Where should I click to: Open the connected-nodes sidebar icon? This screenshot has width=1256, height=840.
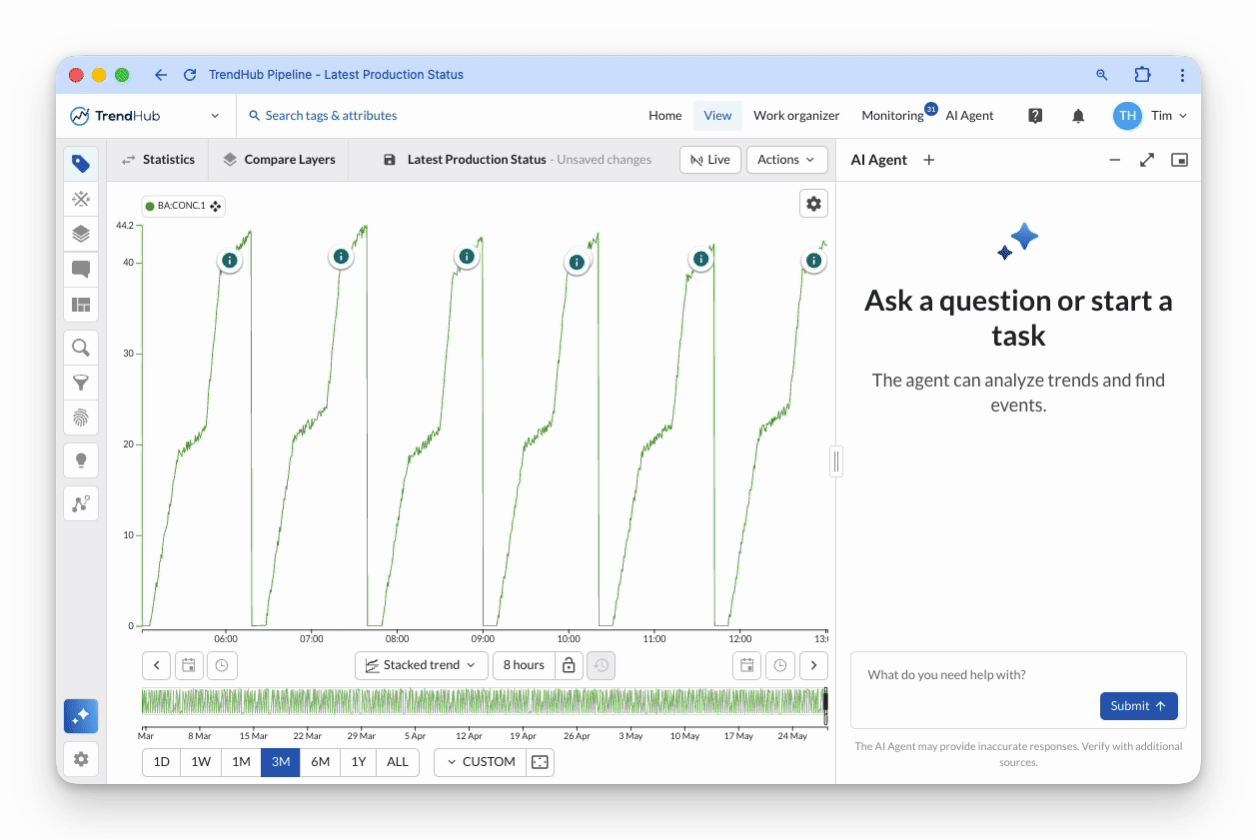click(81, 503)
